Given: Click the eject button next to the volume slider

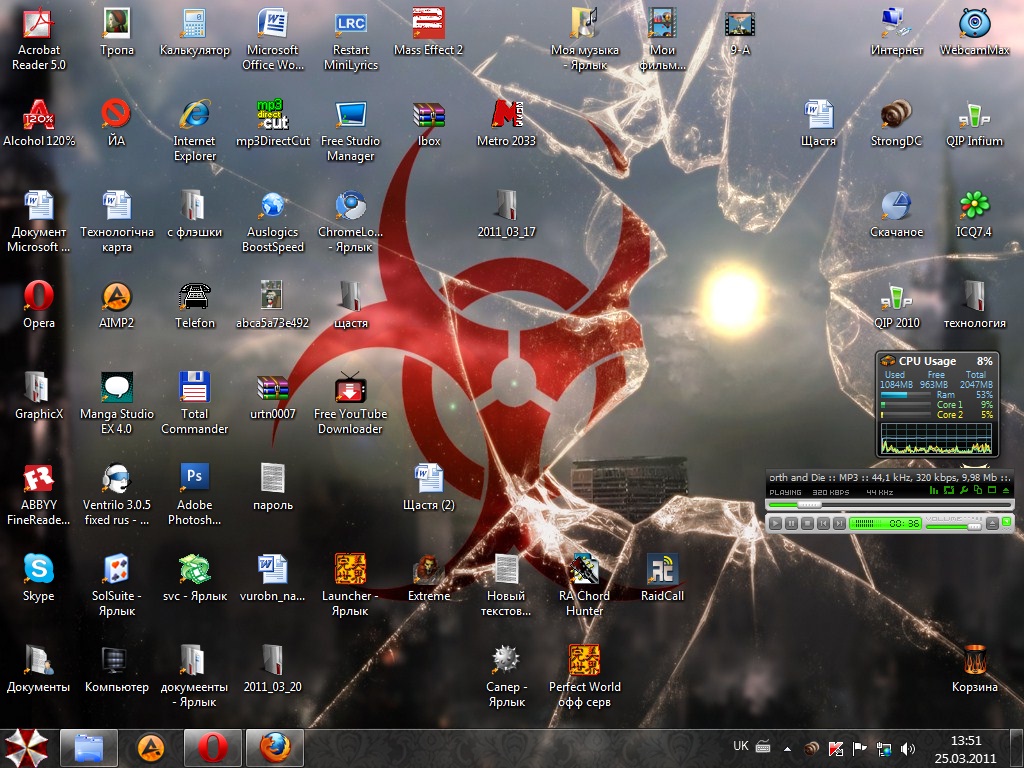Looking at the screenshot, I should 991,523.
